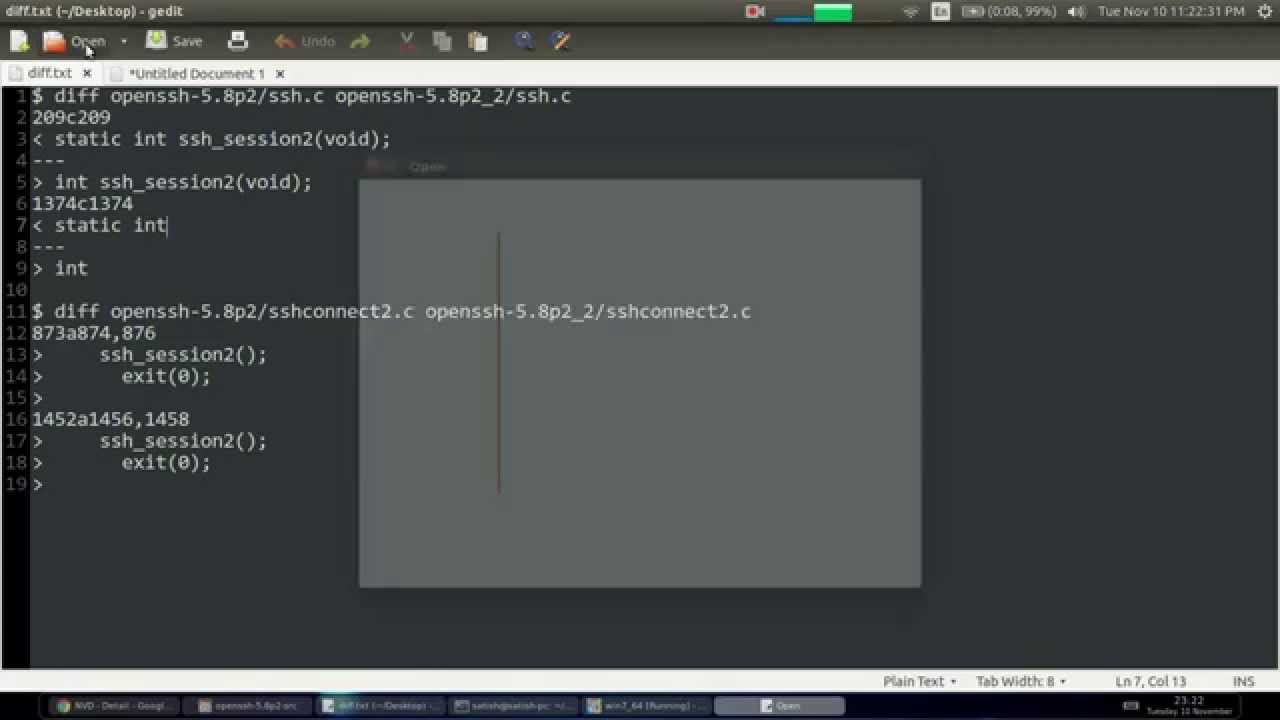Open the Find search tool
Image resolution: width=1280 pixels, height=720 pixels.
[x=524, y=41]
